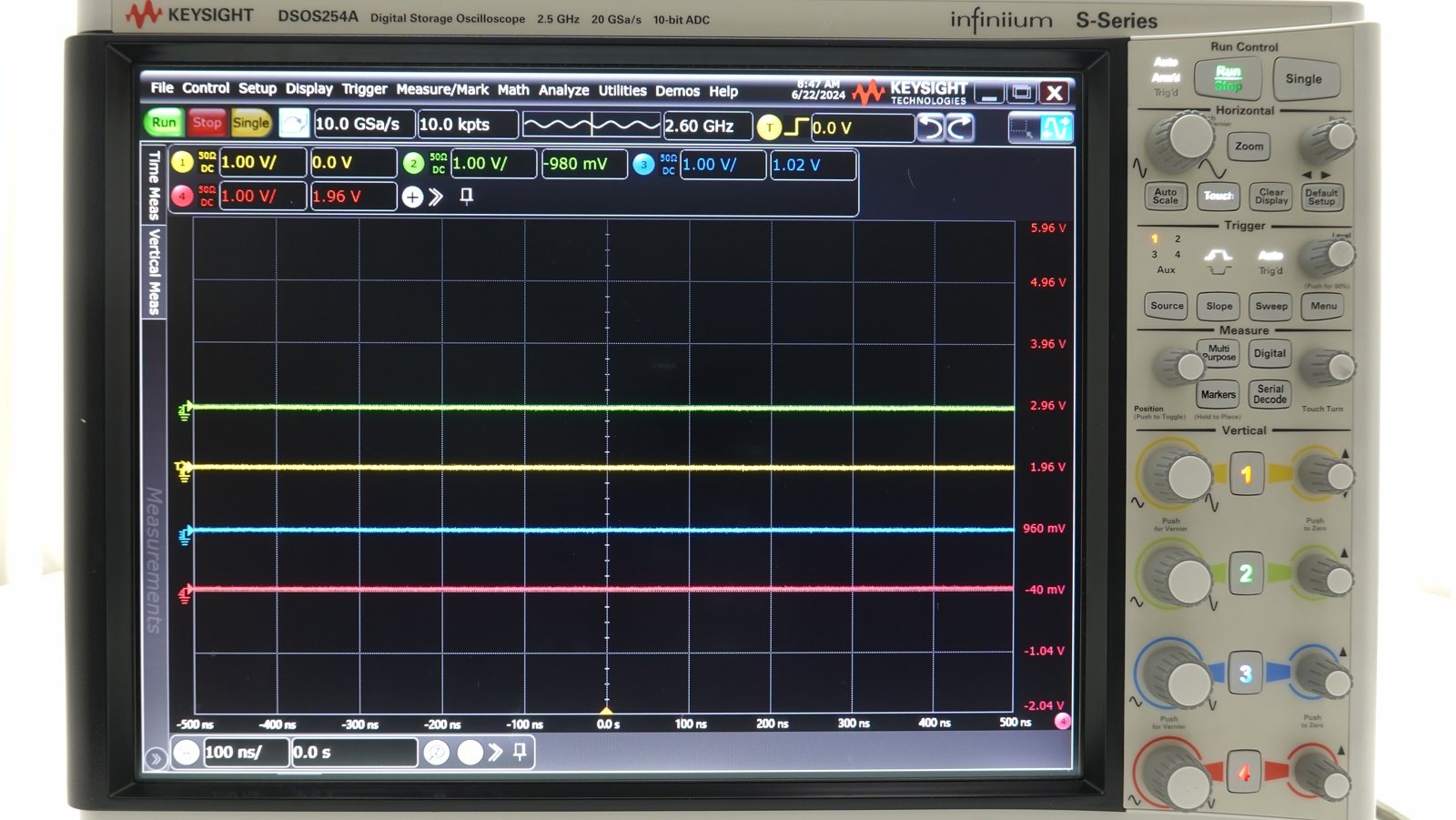Image resolution: width=1456 pixels, height=820 pixels.
Task: Click the yellow Single acquisition button on screen
Action: [x=250, y=122]
